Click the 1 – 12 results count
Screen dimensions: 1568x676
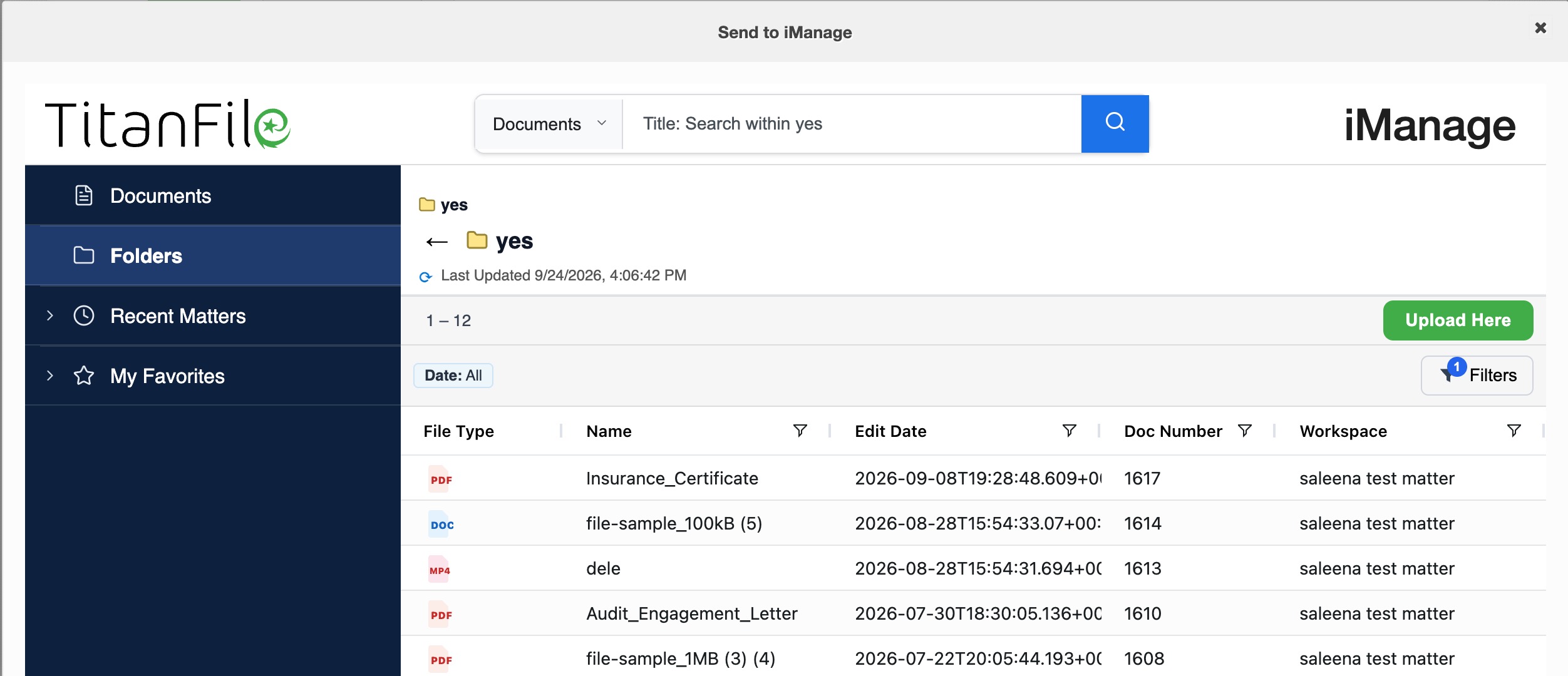[x=448, y=320]
